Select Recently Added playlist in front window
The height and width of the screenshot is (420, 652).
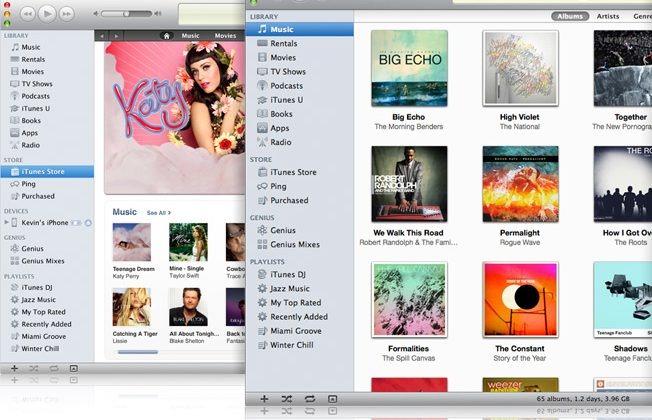click(299, 317)
